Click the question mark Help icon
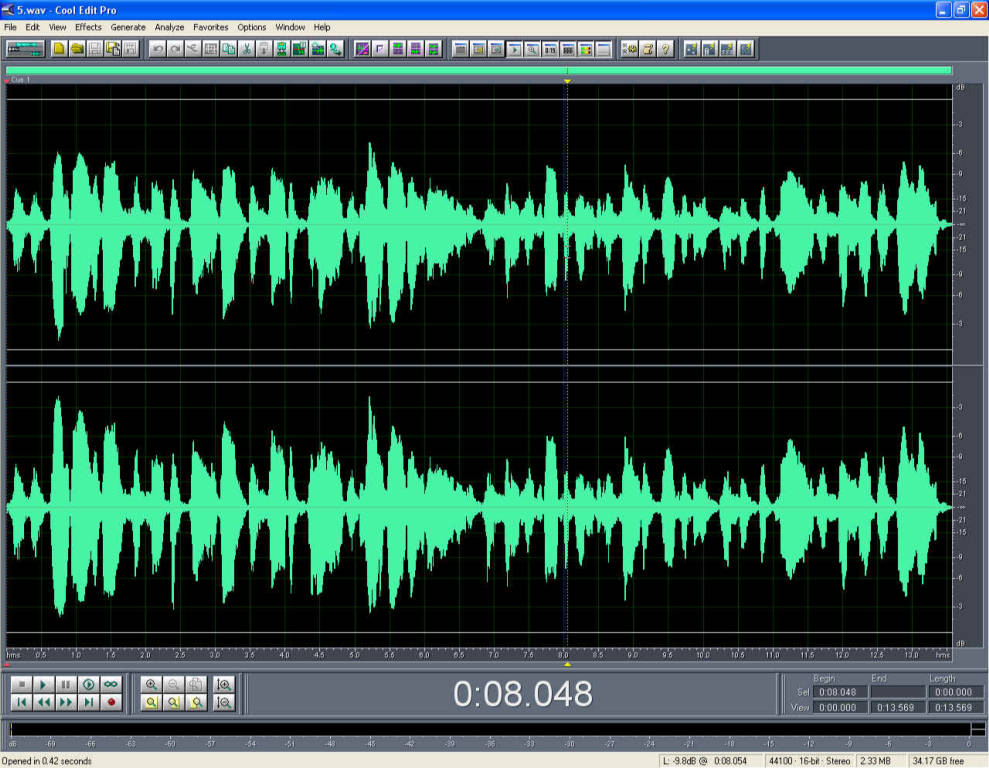The image size is (989, 768). click(x=665, y=48)
